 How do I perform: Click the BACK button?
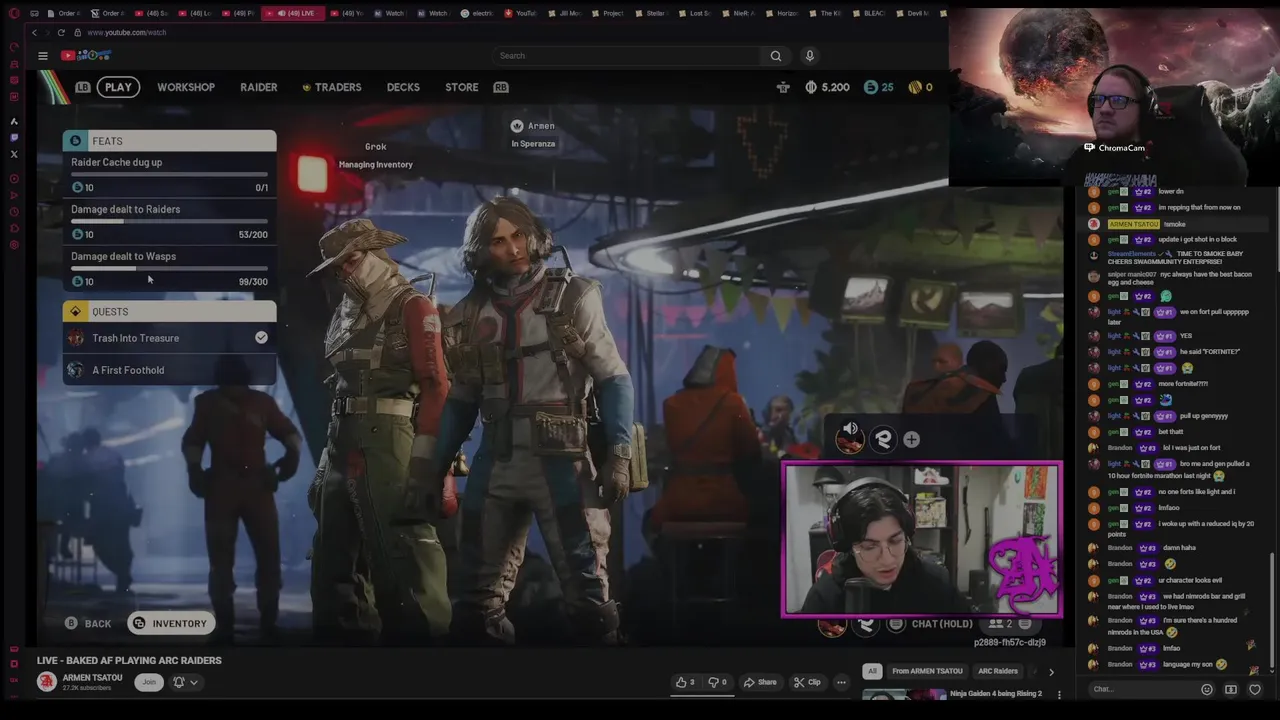tap(88, 623)
